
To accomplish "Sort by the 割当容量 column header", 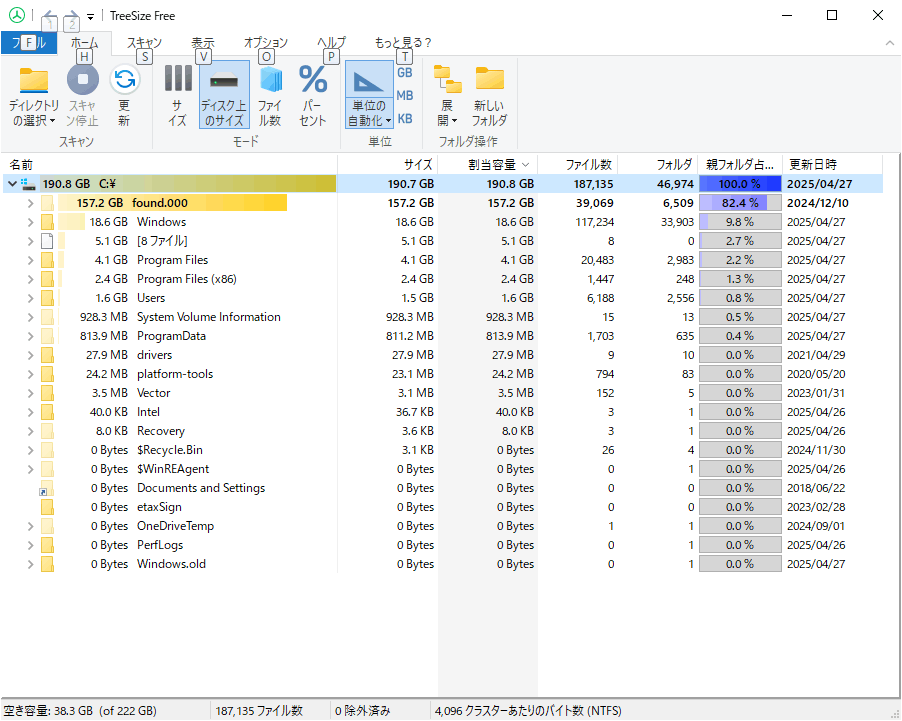I will 488,165.
